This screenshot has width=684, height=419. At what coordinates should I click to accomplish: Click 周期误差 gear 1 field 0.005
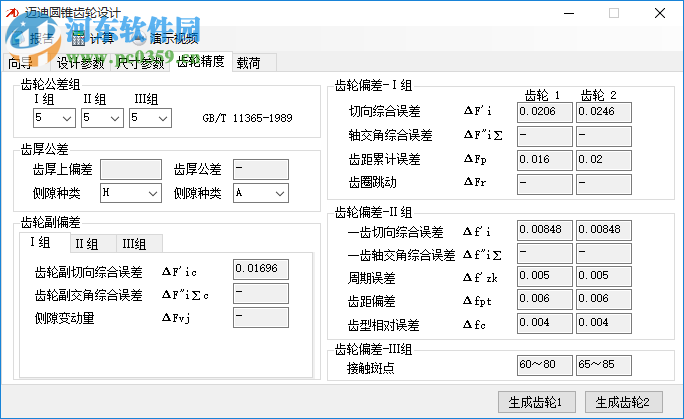(544, 276)
